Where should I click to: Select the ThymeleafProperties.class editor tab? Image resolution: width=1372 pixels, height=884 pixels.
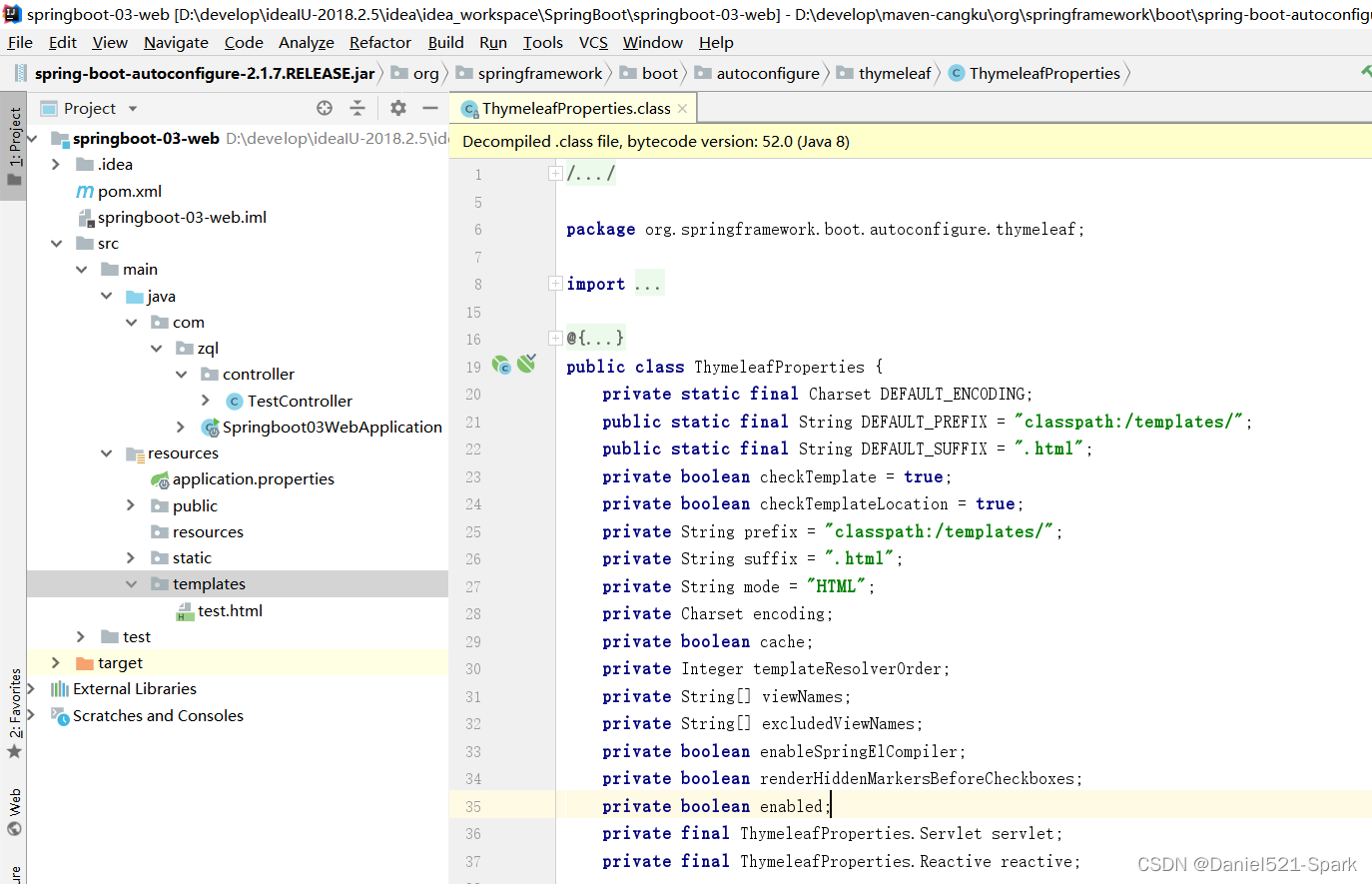click(575, 108)
